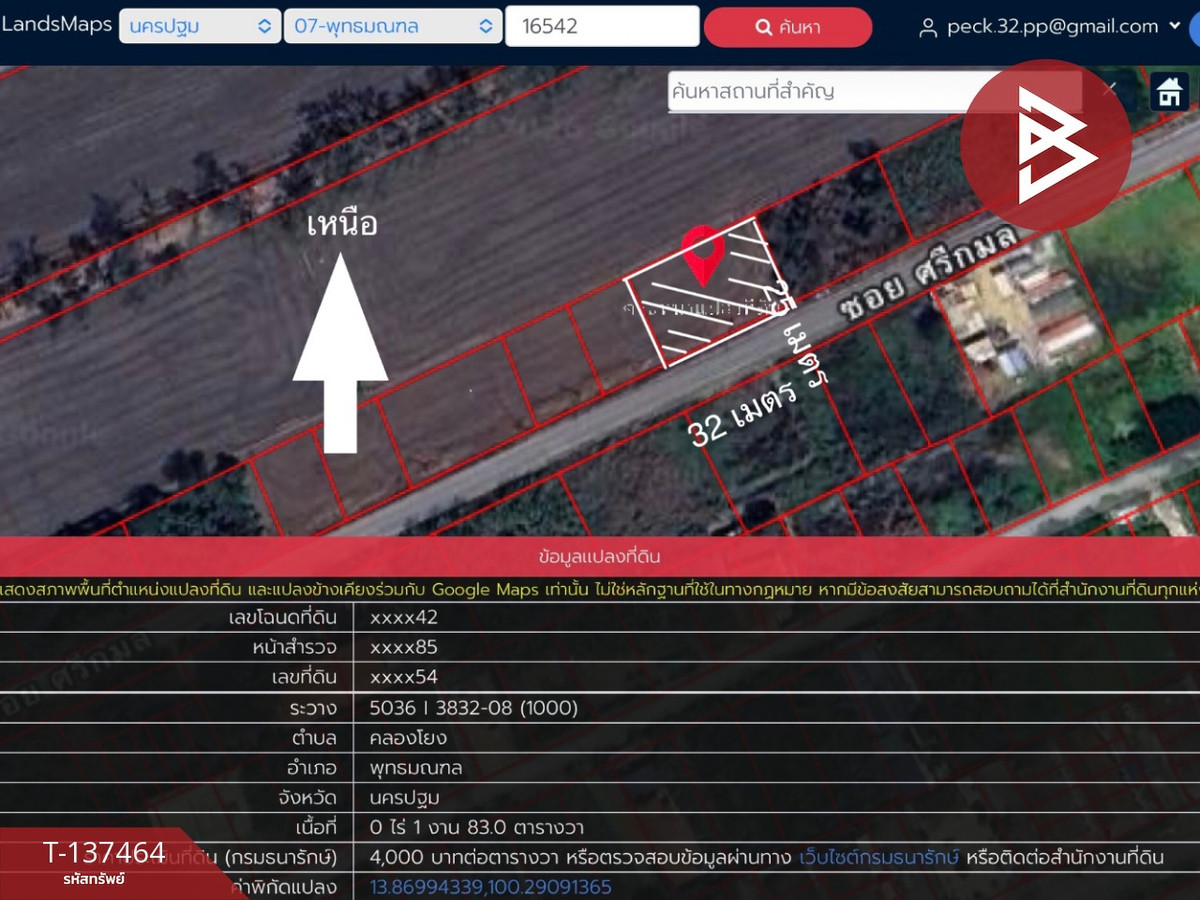Open the 07-พุทธมณฑล district dropdown
Image resolution: width=1200 pixels, height=900 pixels.
393,26
